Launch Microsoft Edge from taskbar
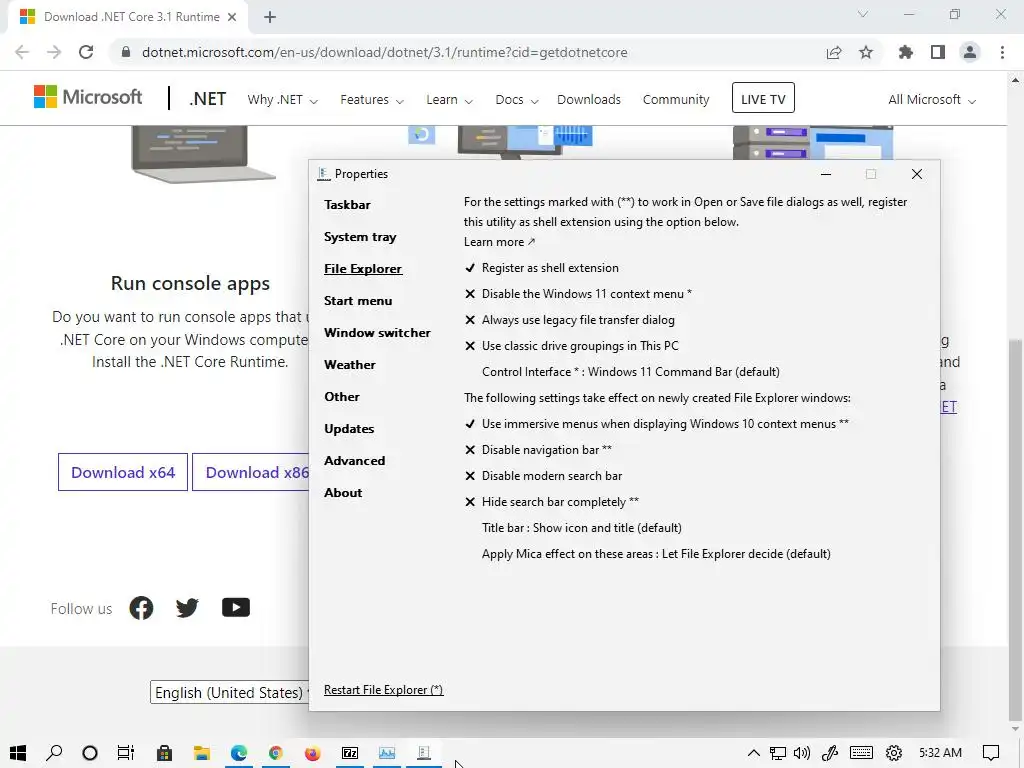 (239, 753)
